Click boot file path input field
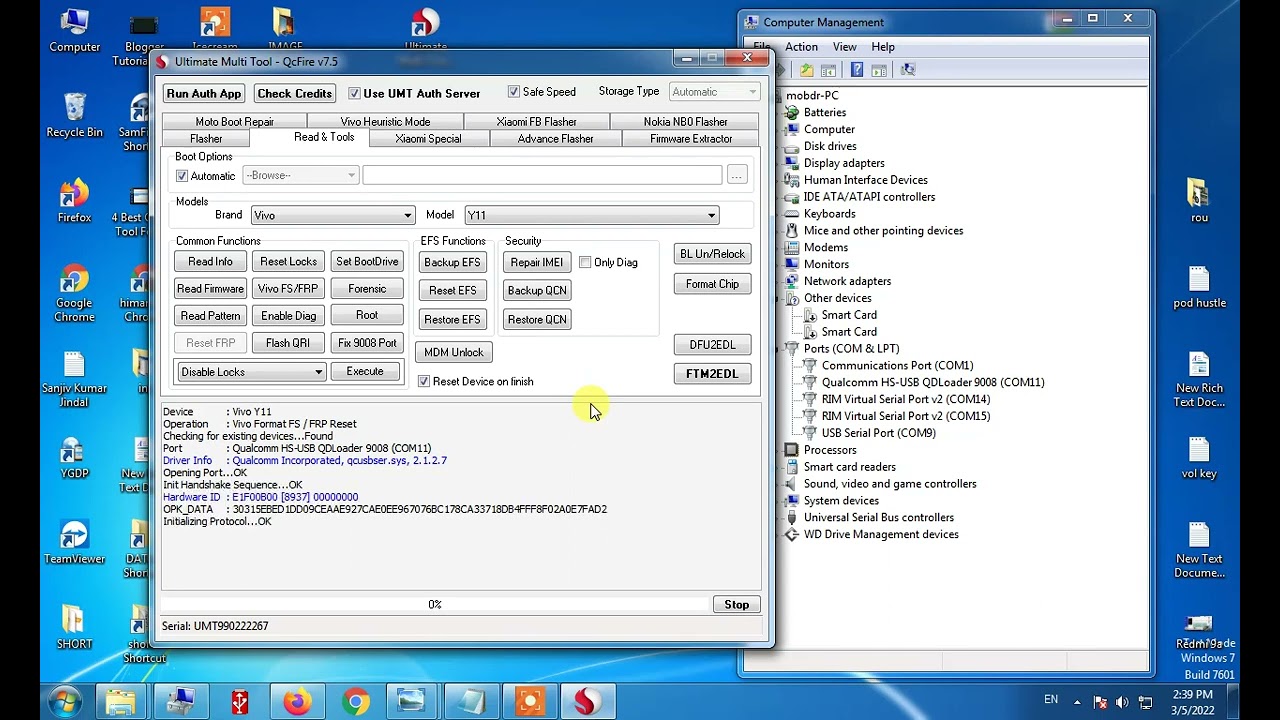Screen dimensions: 1280x720 coord(542,176)
